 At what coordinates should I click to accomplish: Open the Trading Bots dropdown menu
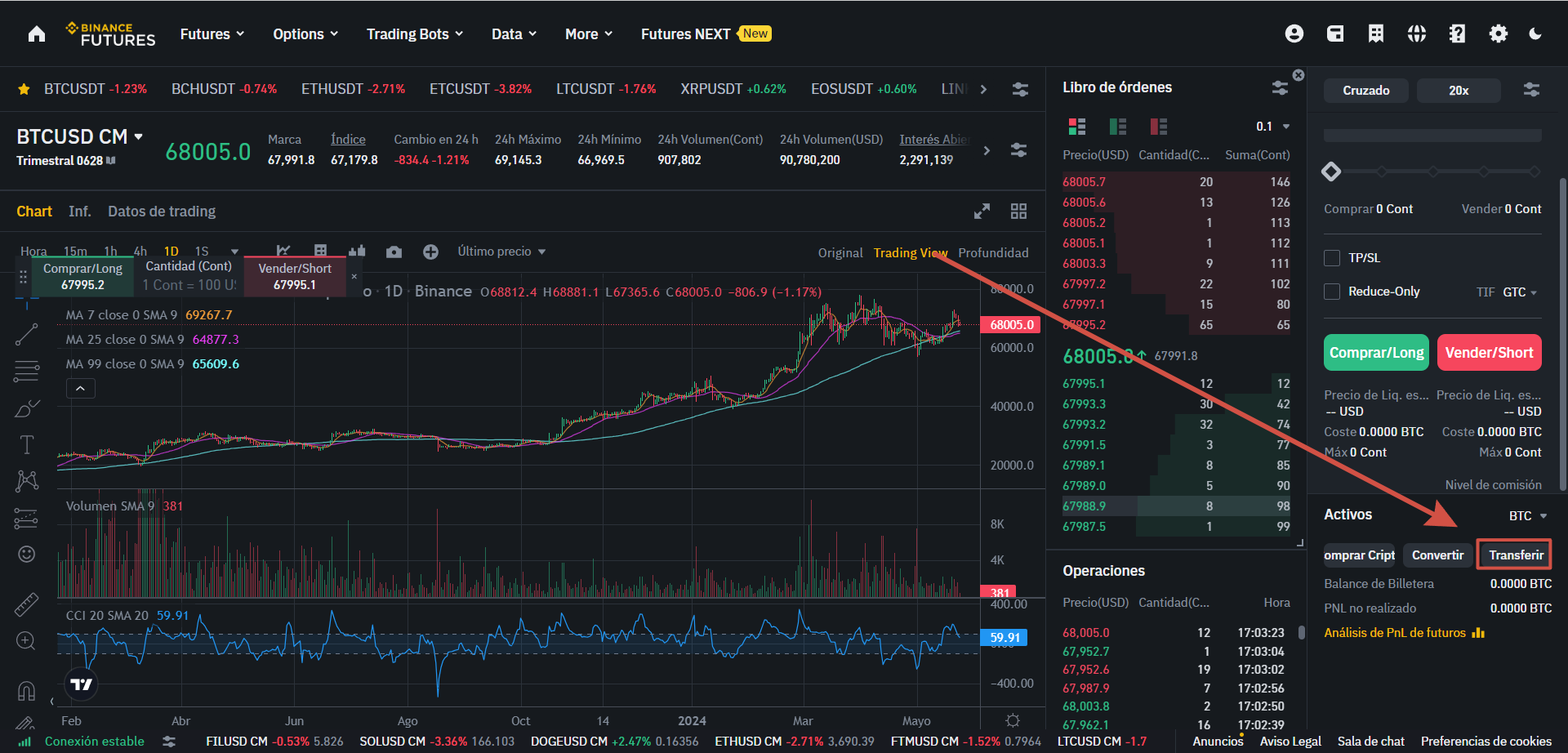[x=415, y=34]
